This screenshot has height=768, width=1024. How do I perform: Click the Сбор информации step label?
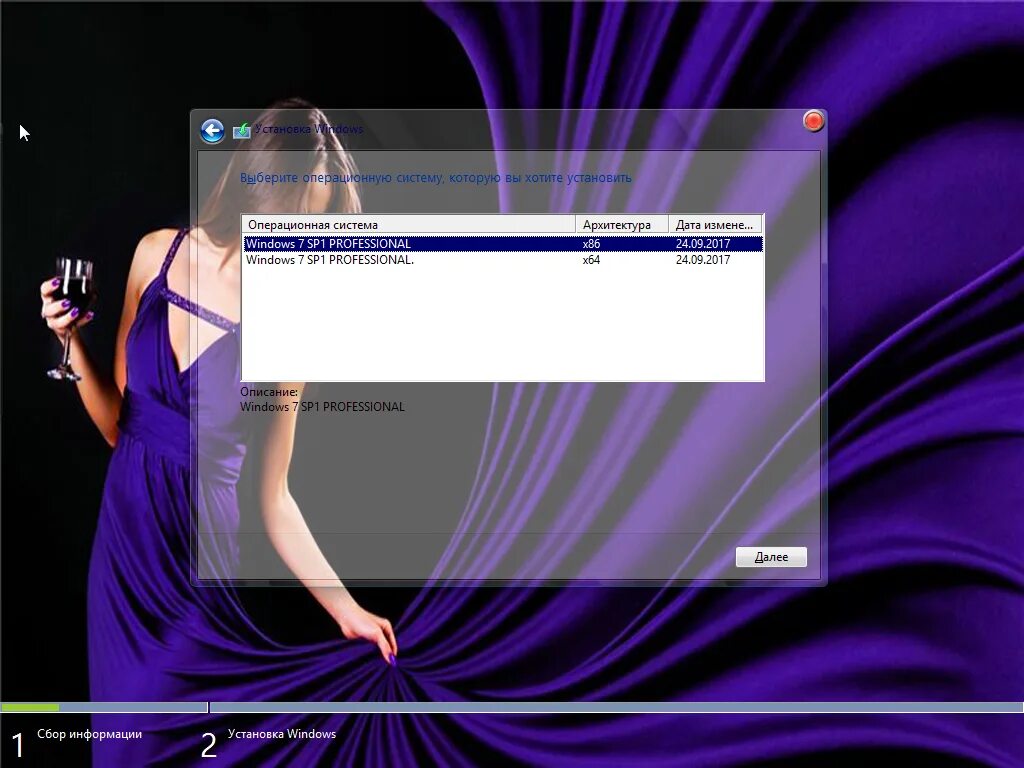pos(89,734)
